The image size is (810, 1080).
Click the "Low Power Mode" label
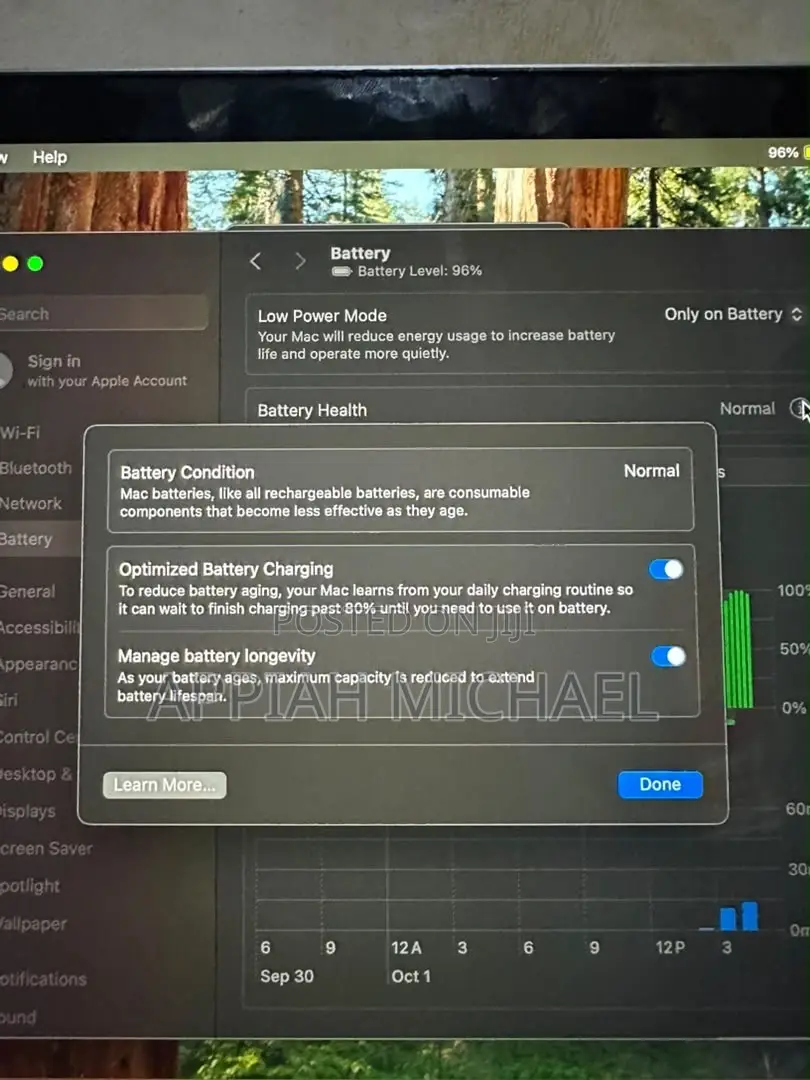pyautogui.click(x=322, y=316)
